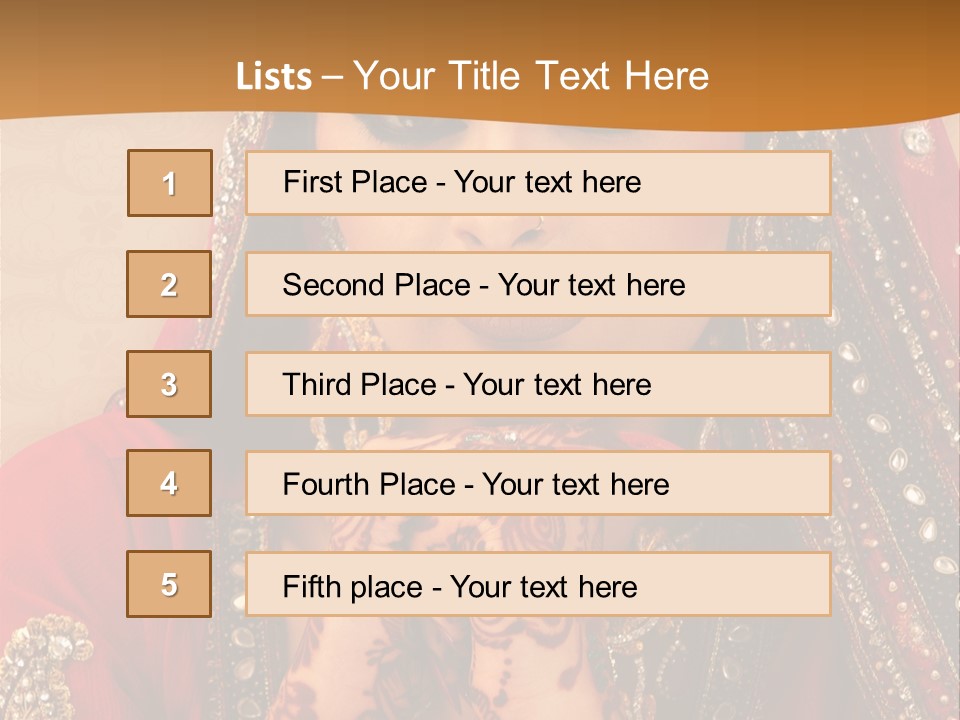Click "Your text here" in the Fourth Place row
Screen dimensions: 960x720
click(x=575, y=485)
